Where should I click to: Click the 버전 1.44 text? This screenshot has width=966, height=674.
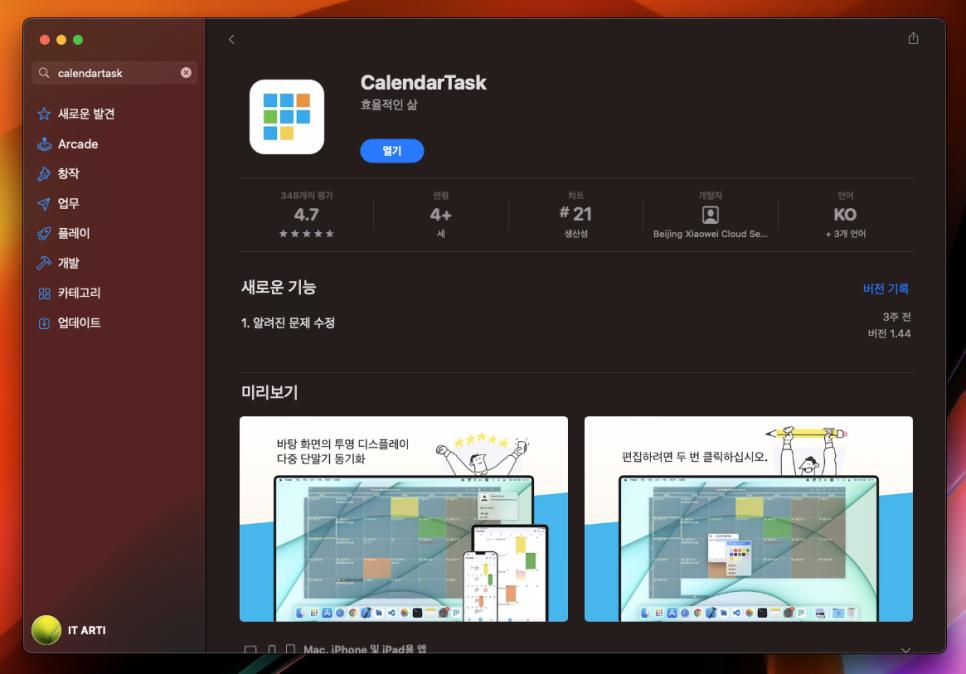tap(889, 333)
